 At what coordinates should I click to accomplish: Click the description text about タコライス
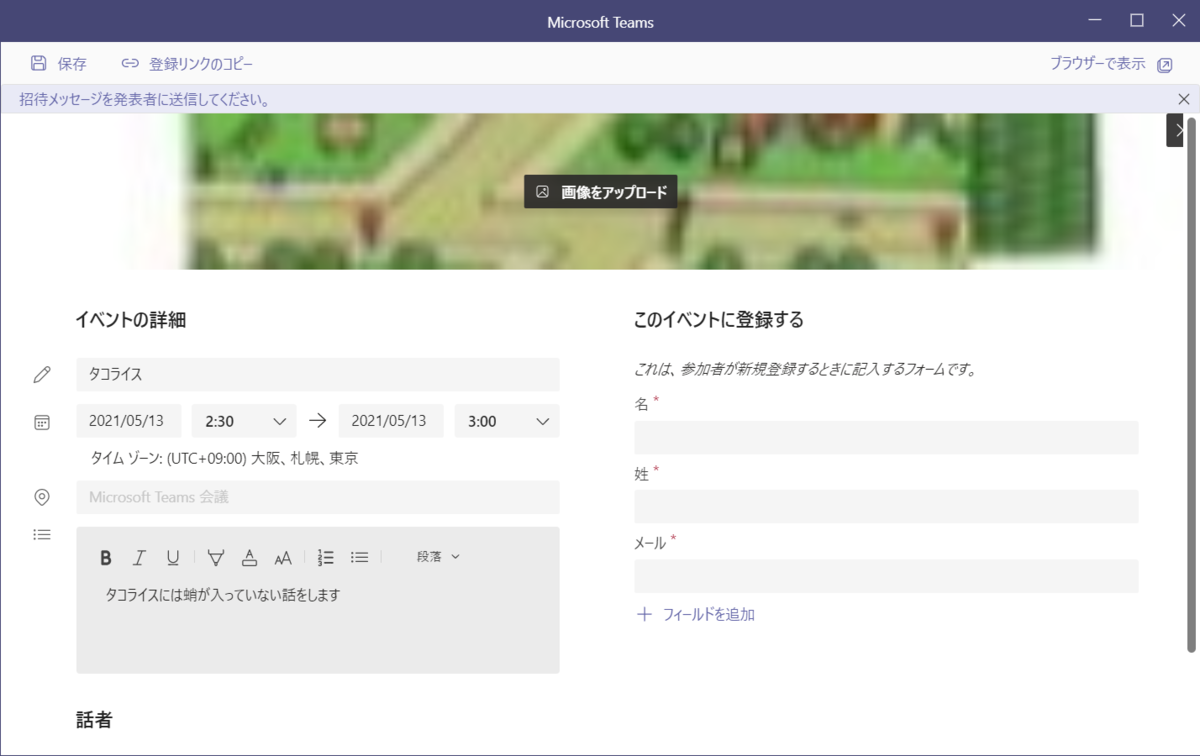click(223, 595)
